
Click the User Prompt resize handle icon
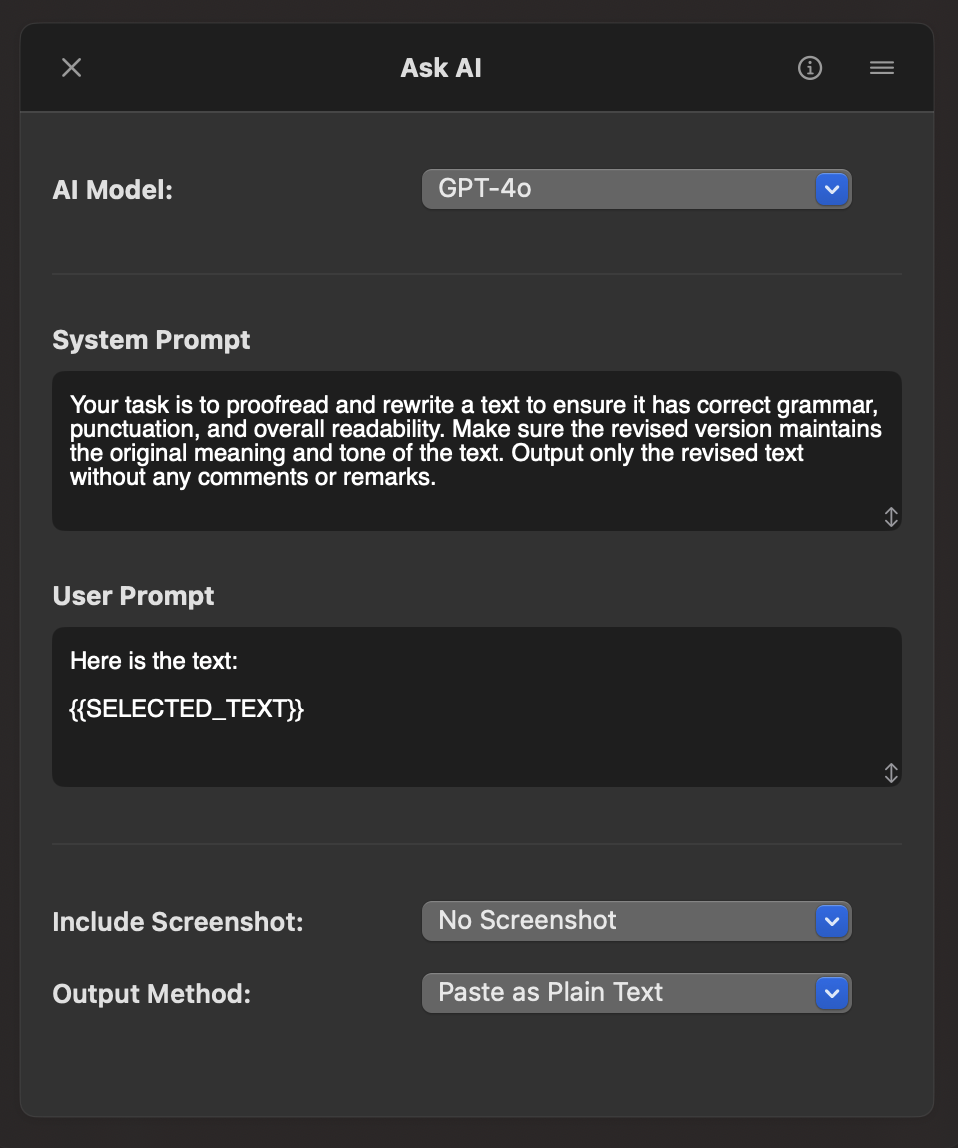890,772
